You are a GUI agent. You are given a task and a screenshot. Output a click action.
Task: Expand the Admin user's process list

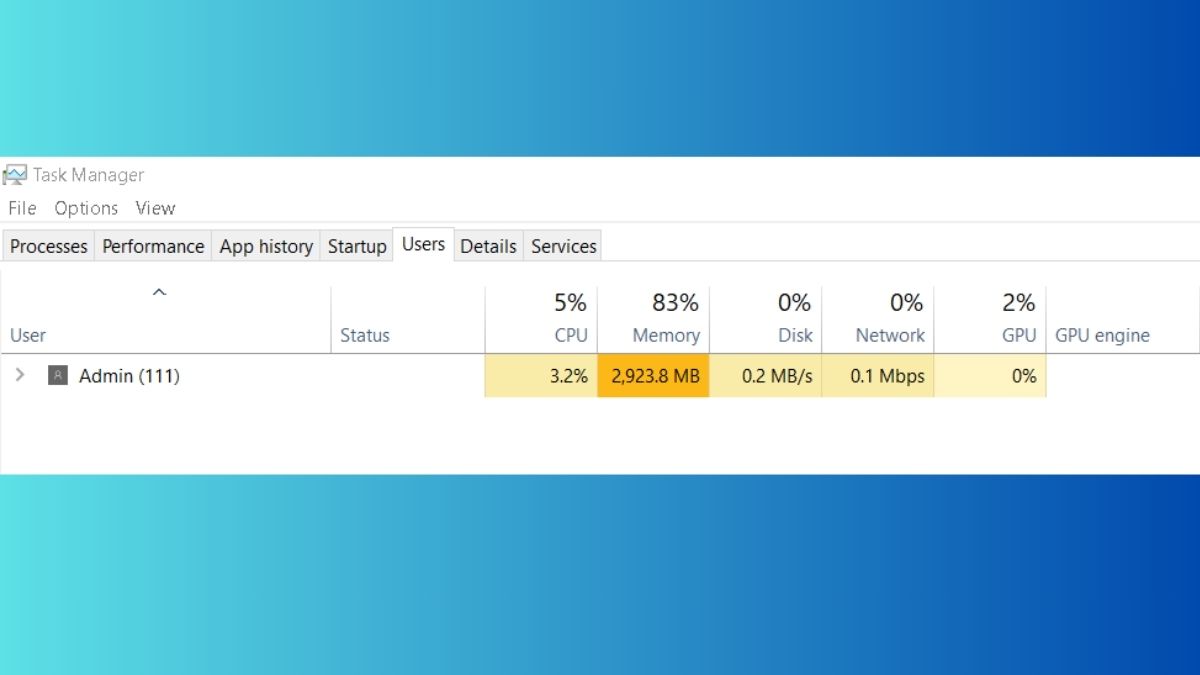tap(19, 375)
